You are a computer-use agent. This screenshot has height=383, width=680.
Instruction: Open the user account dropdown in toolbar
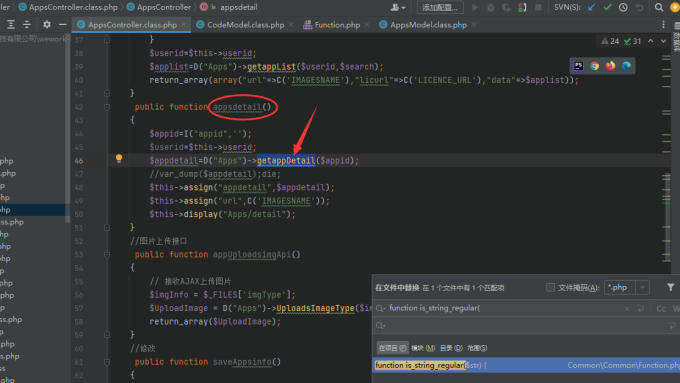click(x=398, y=7)
